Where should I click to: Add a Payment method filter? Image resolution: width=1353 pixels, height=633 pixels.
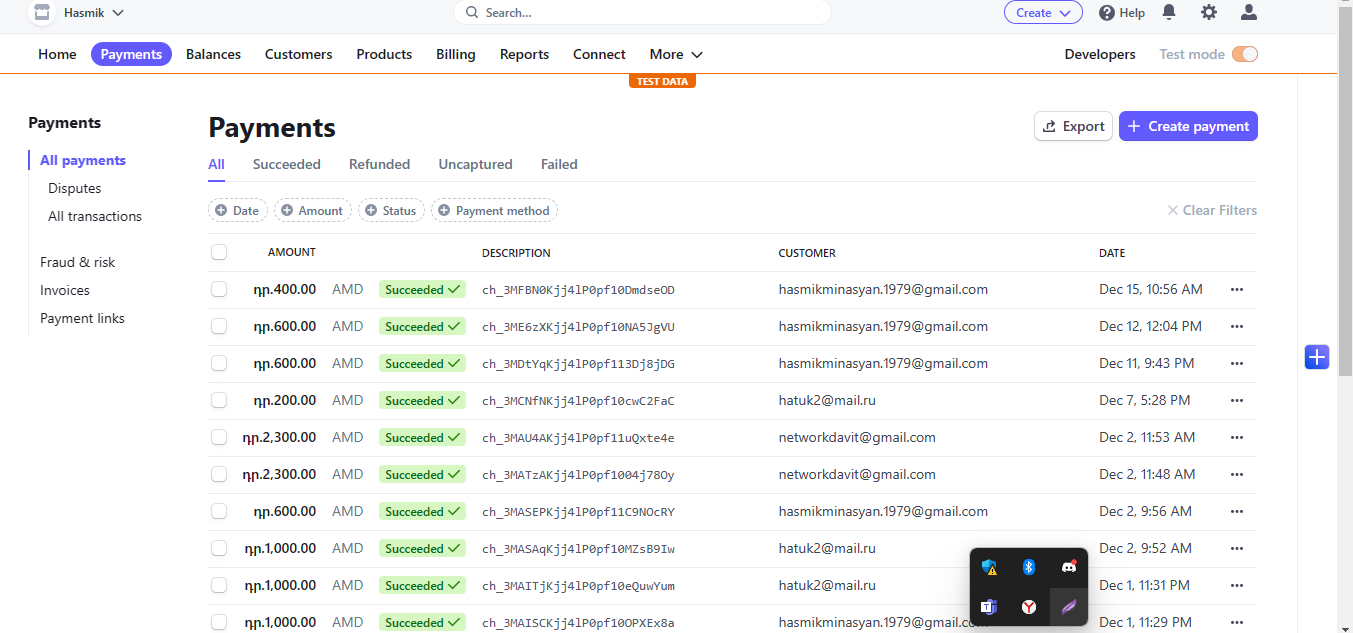tap(494, 210)
